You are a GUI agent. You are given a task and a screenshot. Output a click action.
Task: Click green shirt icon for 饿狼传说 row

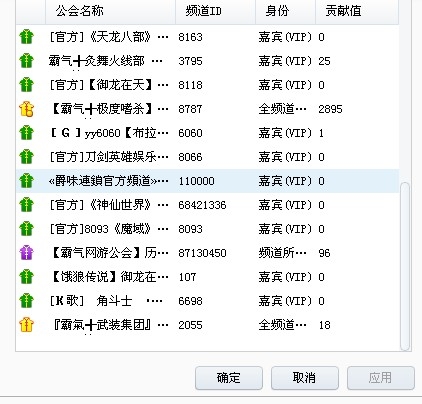point(26,277)
